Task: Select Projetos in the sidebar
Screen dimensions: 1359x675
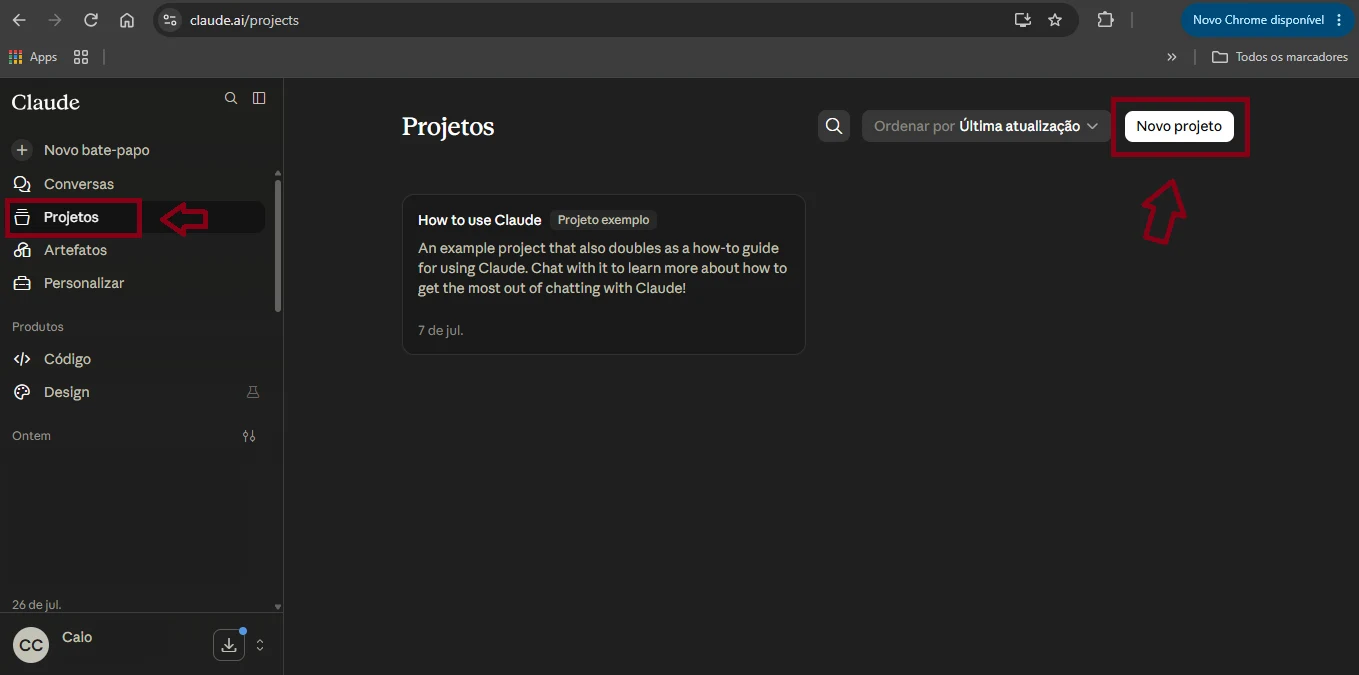Action: click(x=135, y=217)
